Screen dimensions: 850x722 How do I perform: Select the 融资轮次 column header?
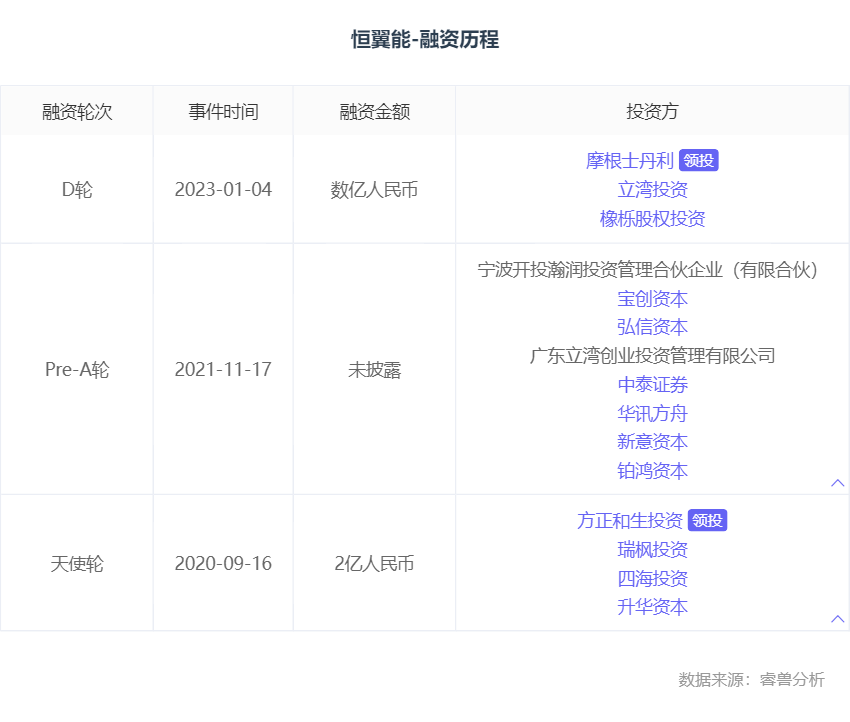[77, 112]
